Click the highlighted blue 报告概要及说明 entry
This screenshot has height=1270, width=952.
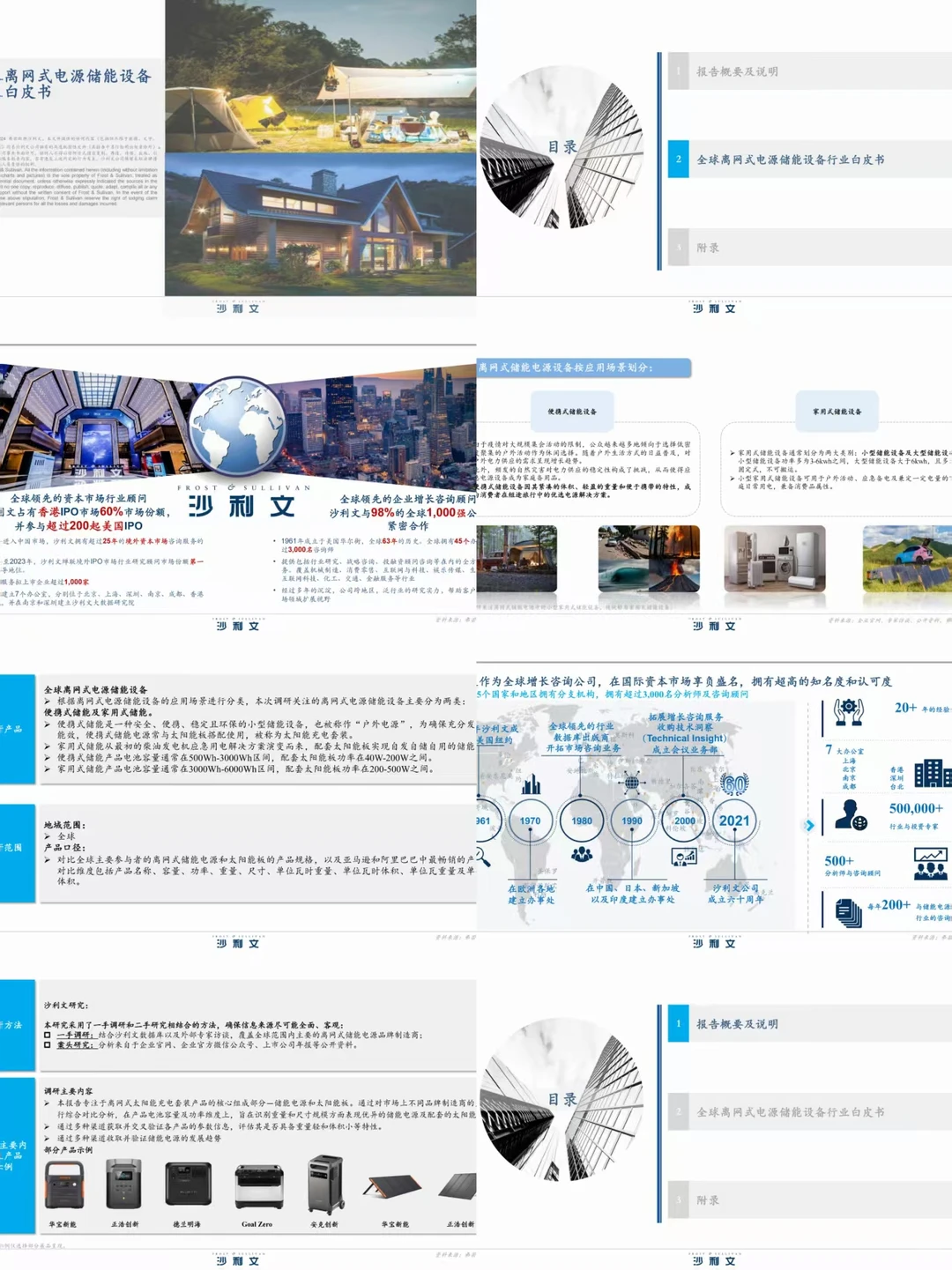pyautogui.click(x=809, y=1024)
